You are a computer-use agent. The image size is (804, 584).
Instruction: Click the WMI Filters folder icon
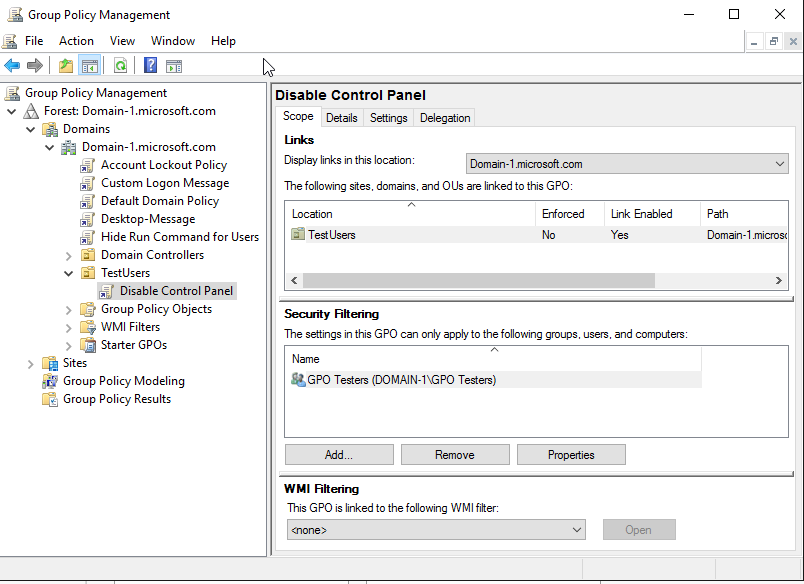(88, 327)
